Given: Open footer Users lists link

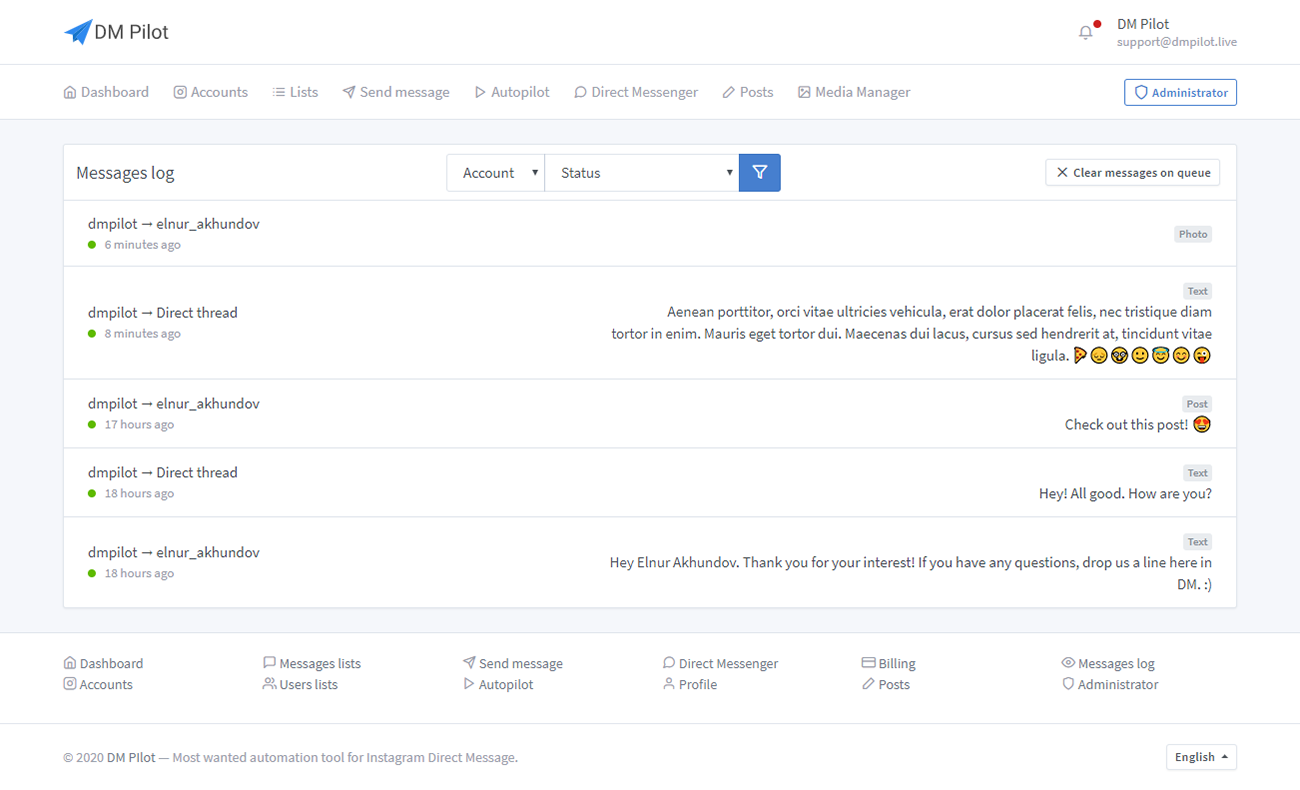Looking at the screenshot, I should tap(300, 684).
